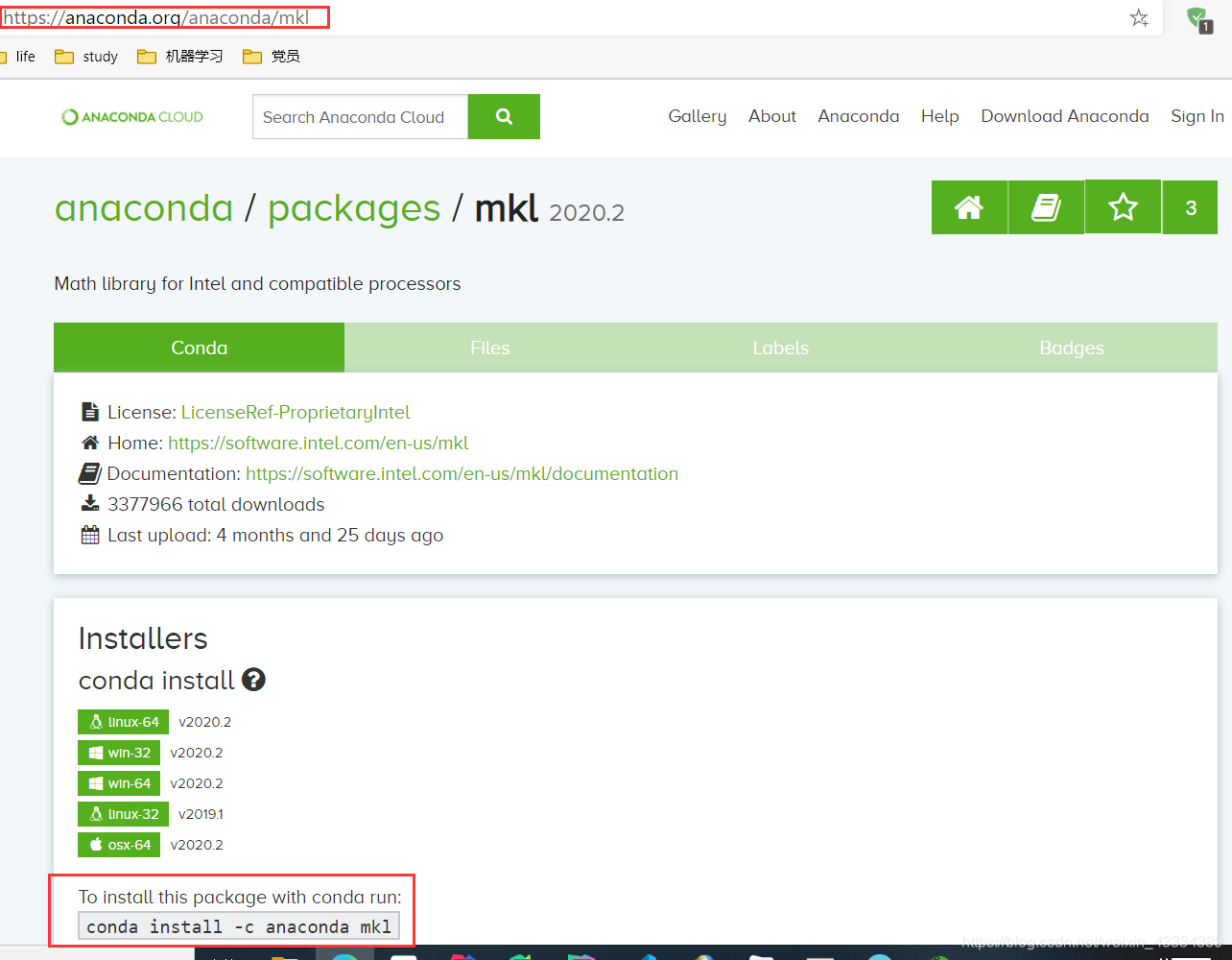Click the green search magnifier button
This screenshot has height=960, width=1232.
(504, 116)
